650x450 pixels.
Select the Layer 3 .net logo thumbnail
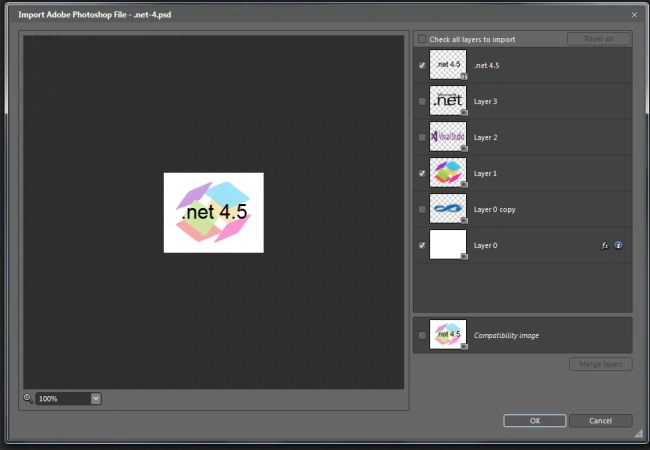coord(448,101)
